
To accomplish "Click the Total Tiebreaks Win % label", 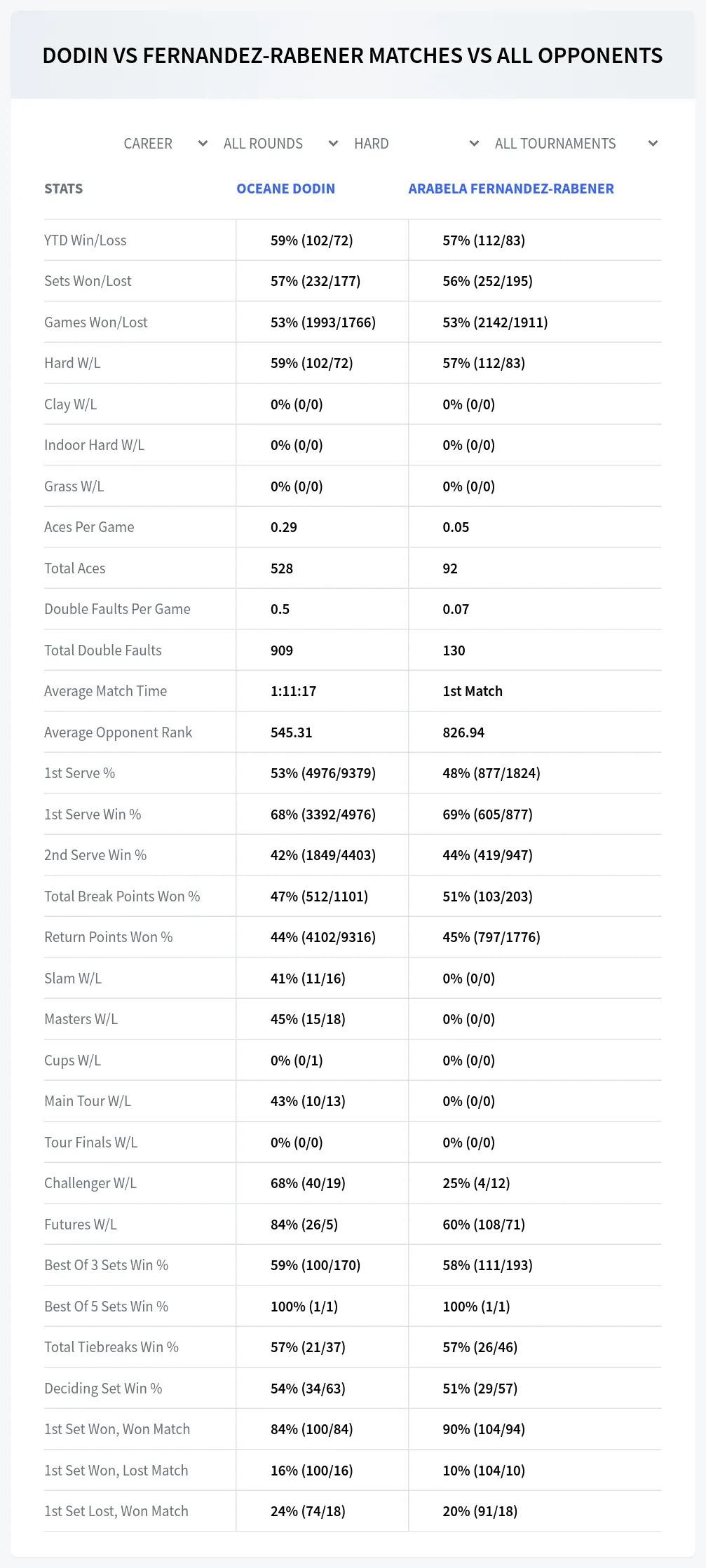I will click(111, 1347).
